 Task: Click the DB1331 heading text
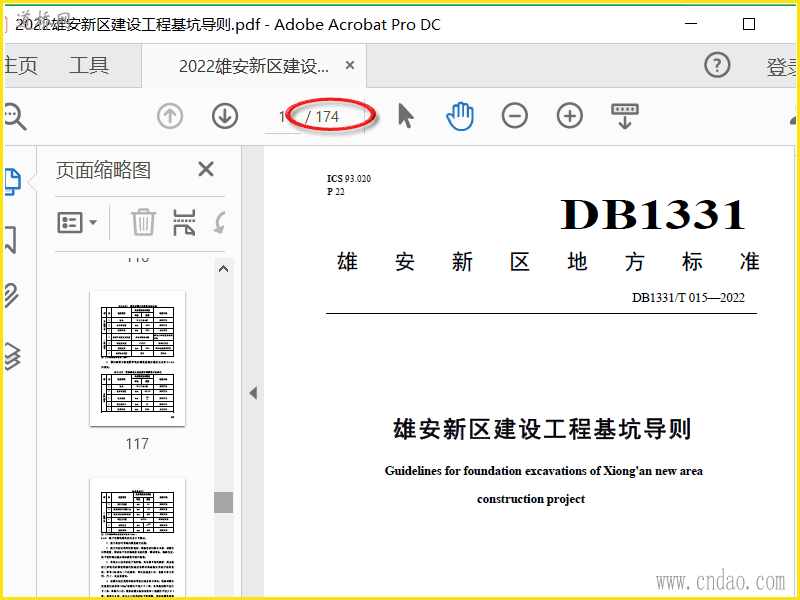pos(653,214)
